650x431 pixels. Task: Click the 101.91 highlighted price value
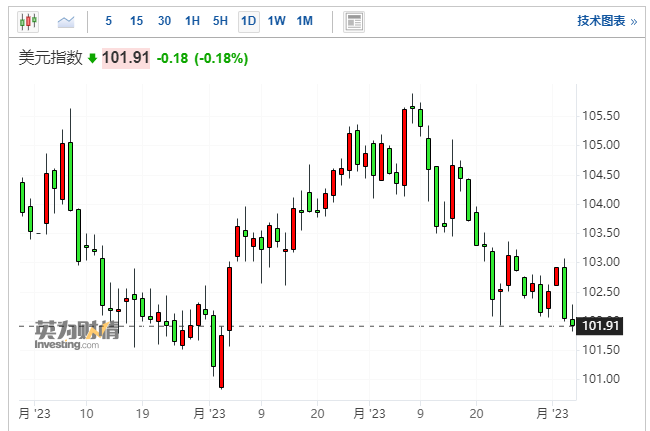(x=126, y=58)
